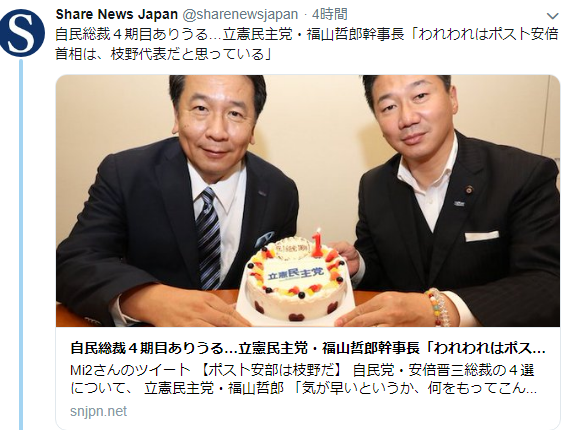Open the bold card headline 自民総裁4期目ありうる
This screenshot has height=430, width=573.
[x=308, y=348]
